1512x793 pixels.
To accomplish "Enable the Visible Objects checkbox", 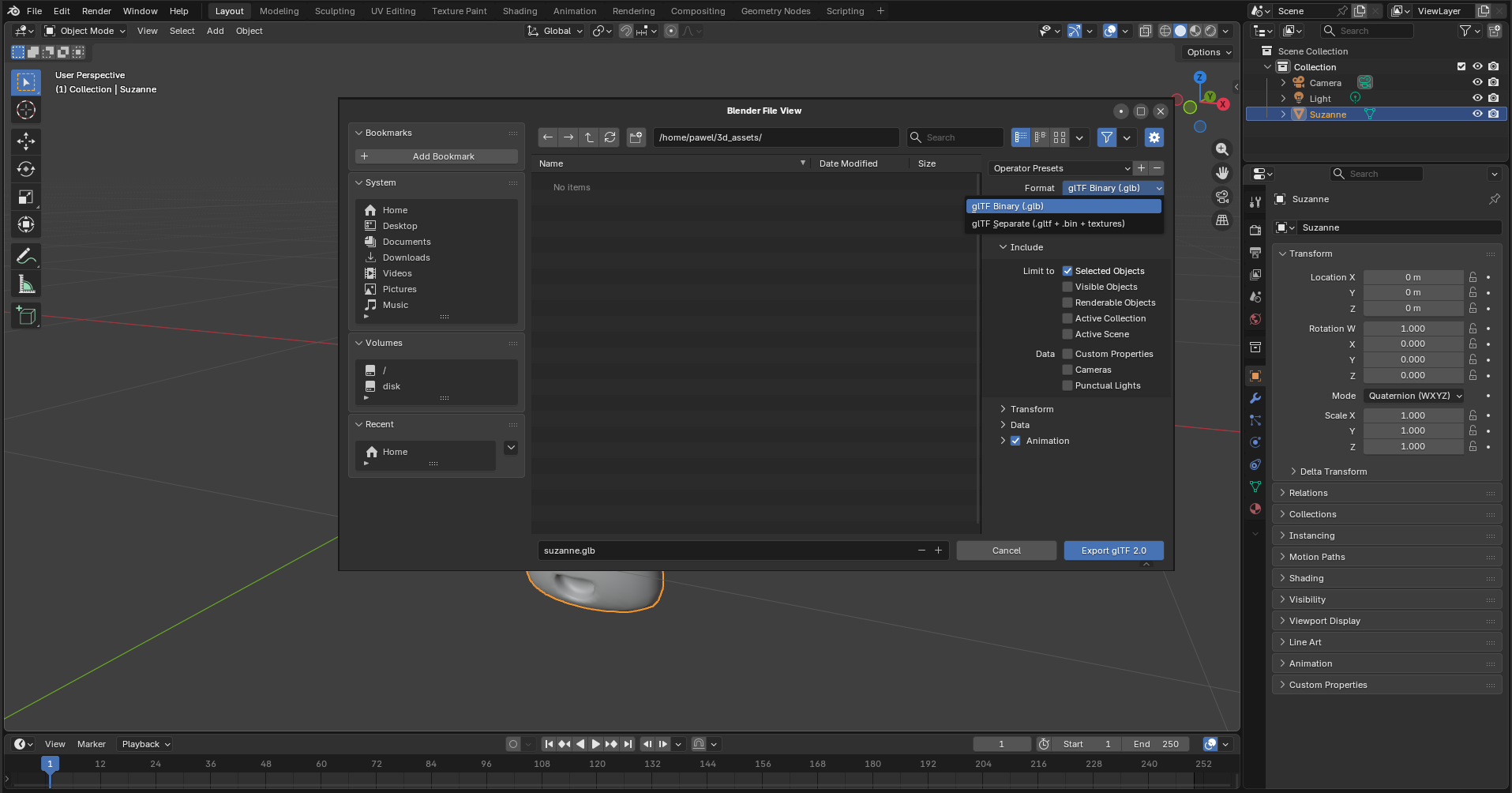I will click(1067, 287).
